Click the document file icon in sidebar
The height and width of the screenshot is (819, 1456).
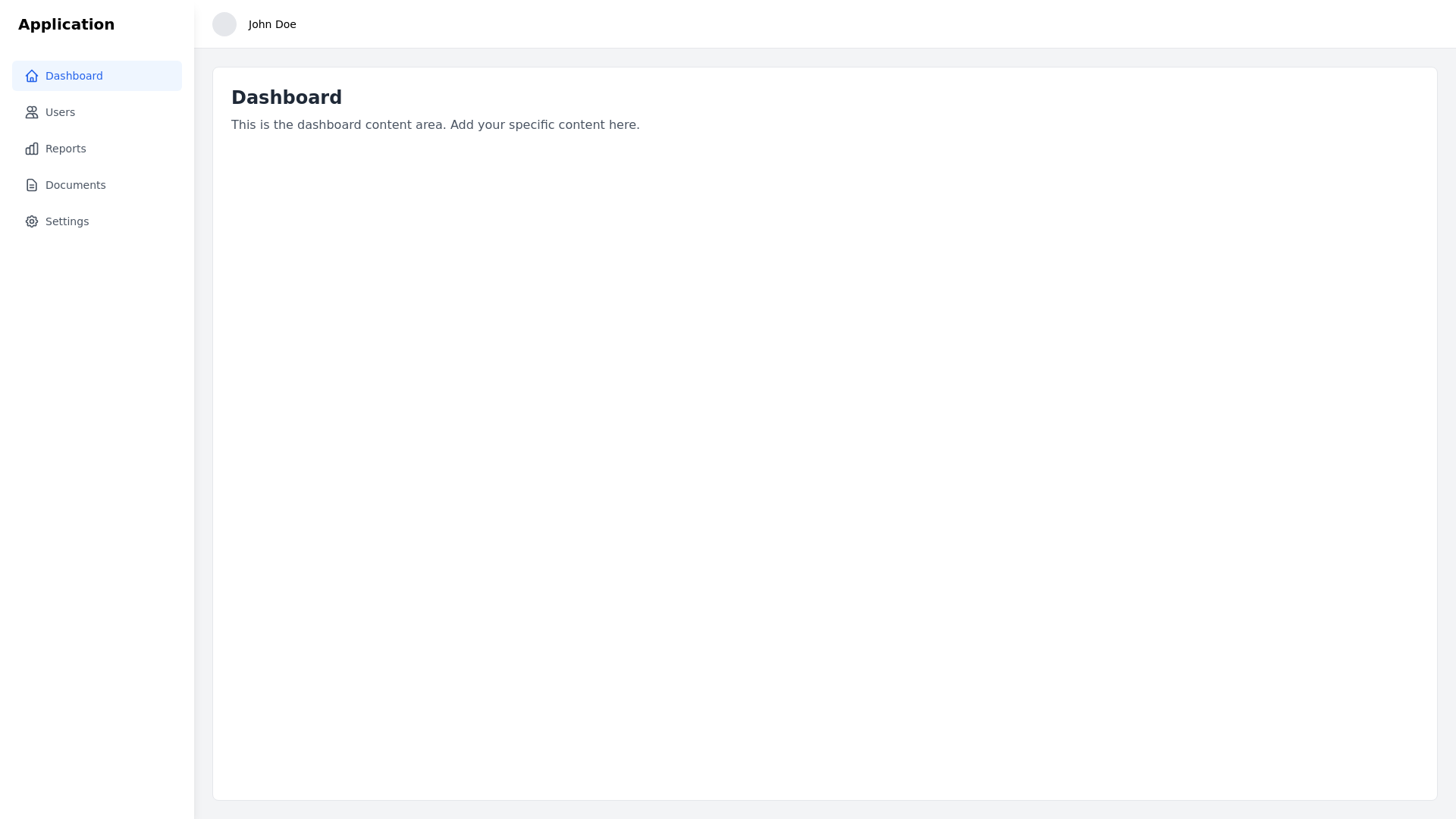point(31,185)
